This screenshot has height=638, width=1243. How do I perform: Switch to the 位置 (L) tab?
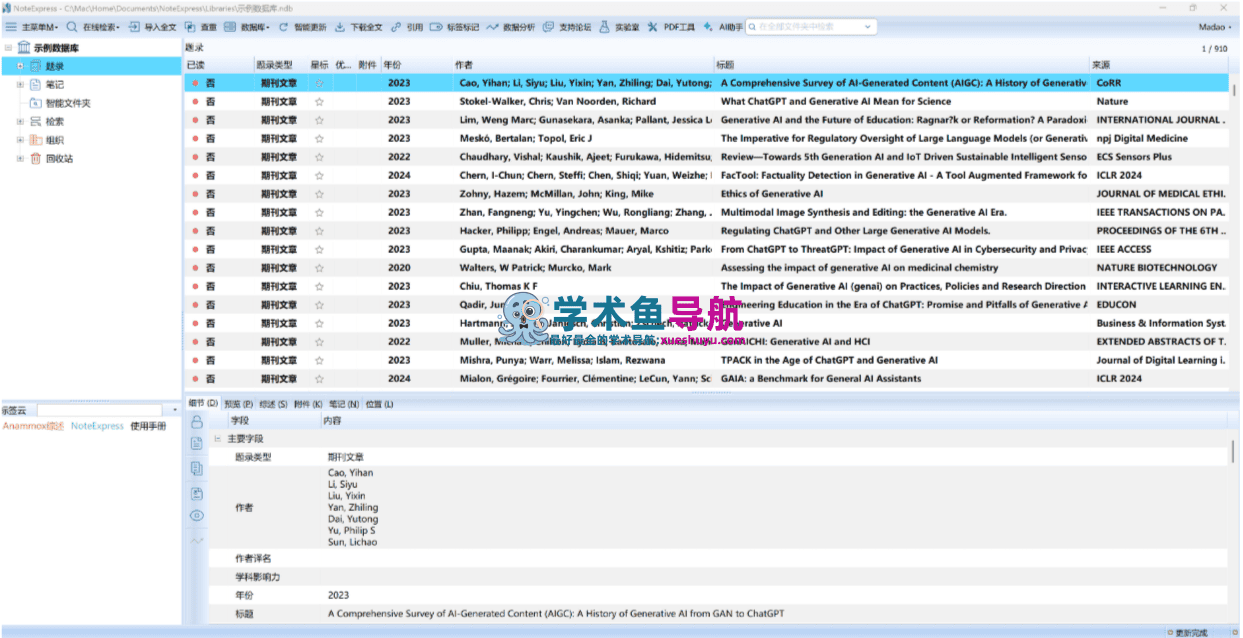[380, 404]
